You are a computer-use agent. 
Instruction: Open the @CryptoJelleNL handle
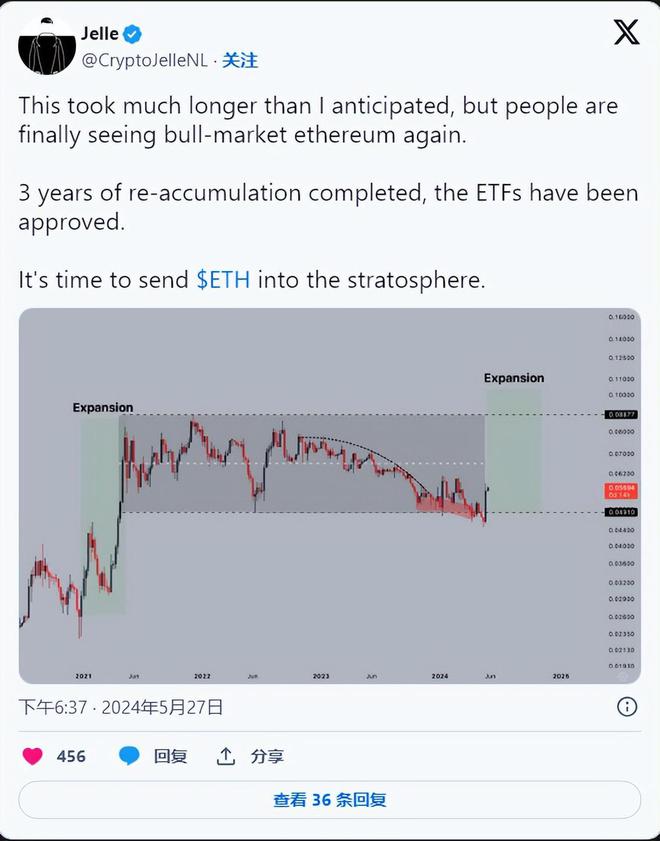click(x=144, y=61)
